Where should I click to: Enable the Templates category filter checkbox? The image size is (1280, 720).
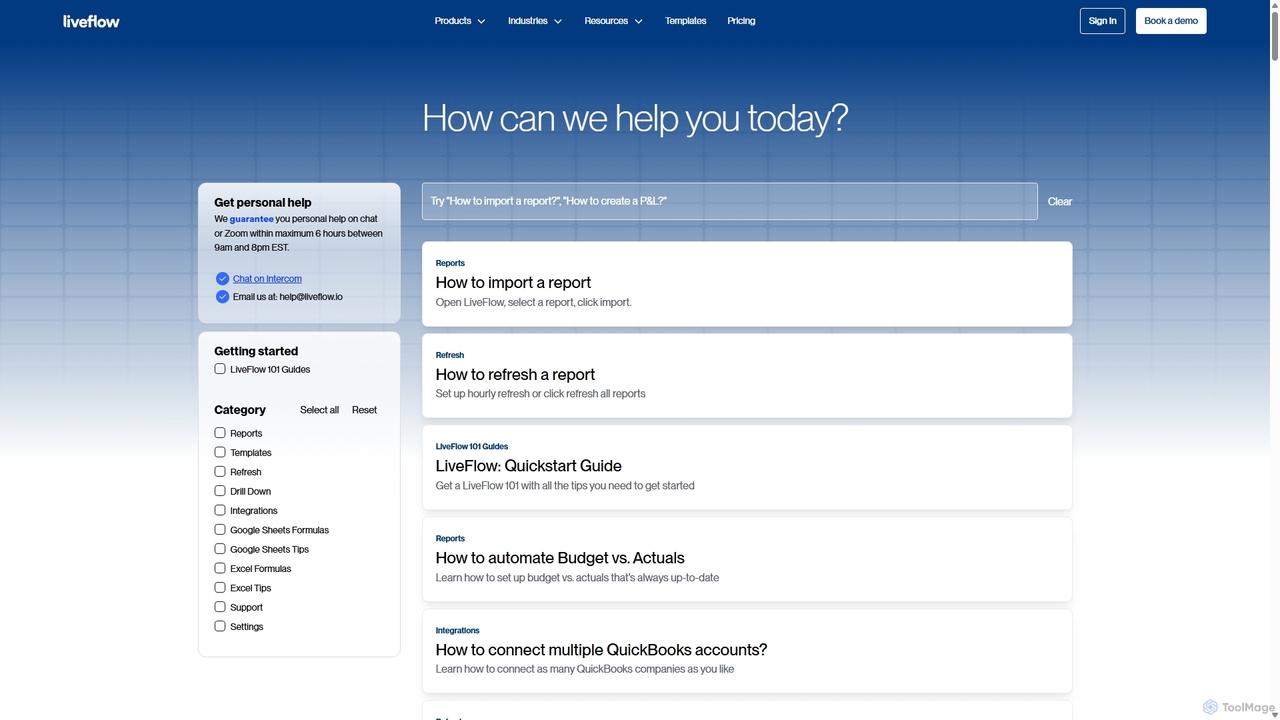click(220, 452)
